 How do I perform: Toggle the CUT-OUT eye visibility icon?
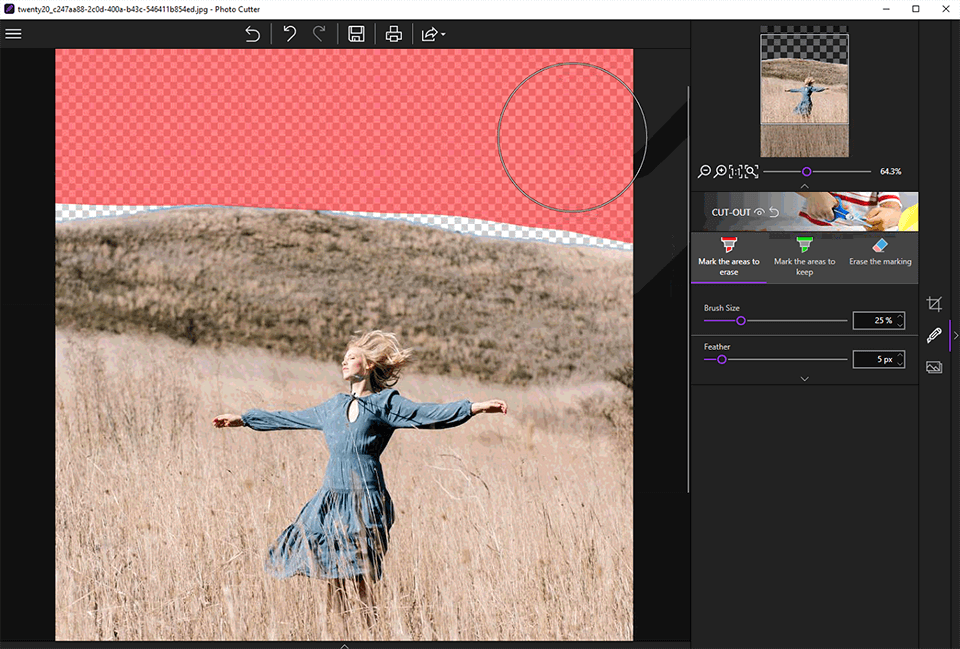pos(760,213)
